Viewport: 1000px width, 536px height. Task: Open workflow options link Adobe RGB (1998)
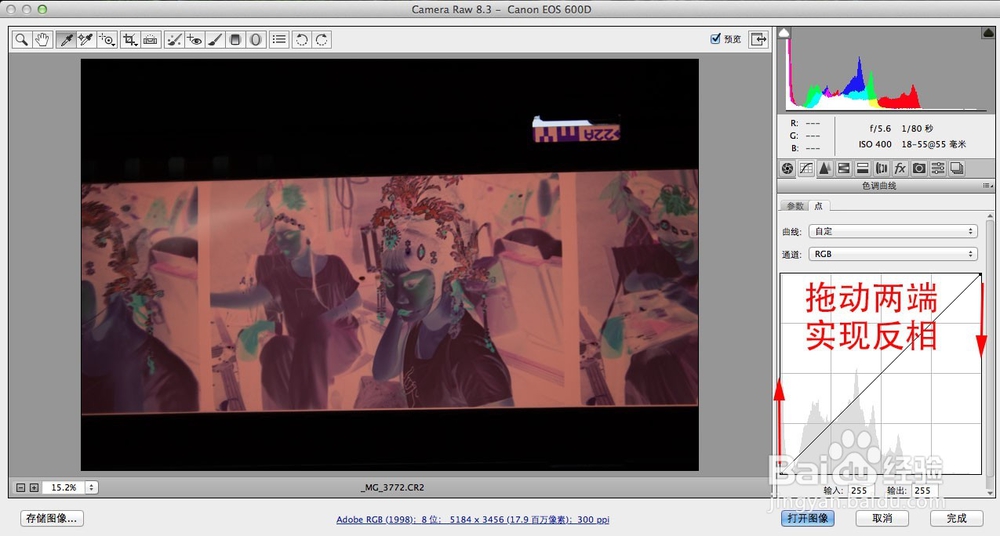(x=473, y=519)
